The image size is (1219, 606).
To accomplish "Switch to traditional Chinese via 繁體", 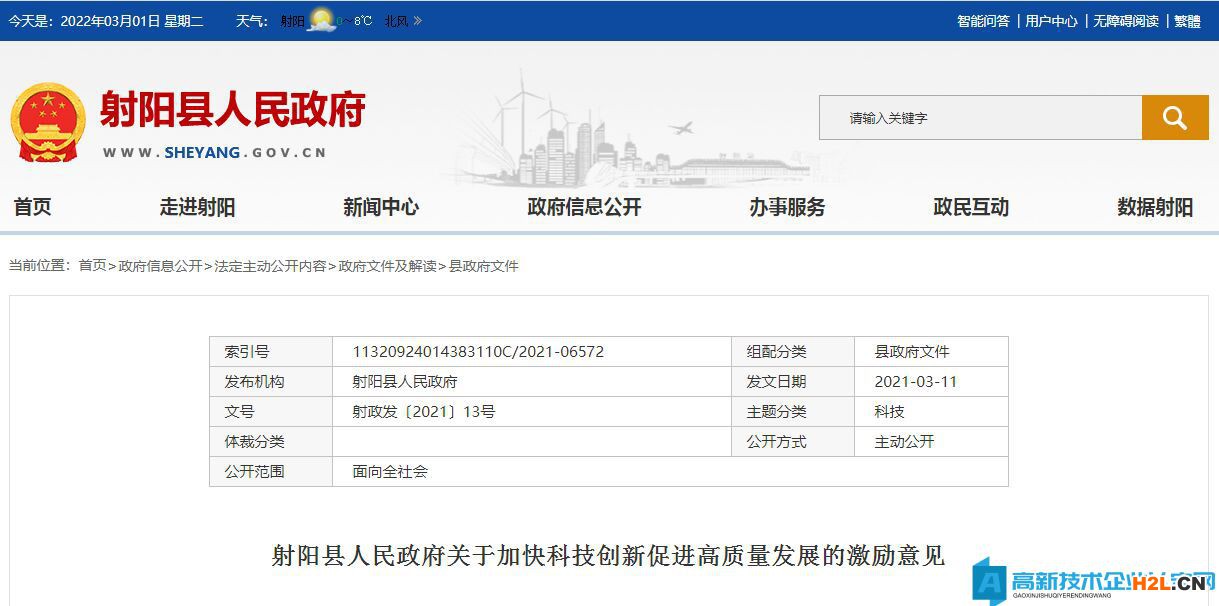I will point(1187,21).
